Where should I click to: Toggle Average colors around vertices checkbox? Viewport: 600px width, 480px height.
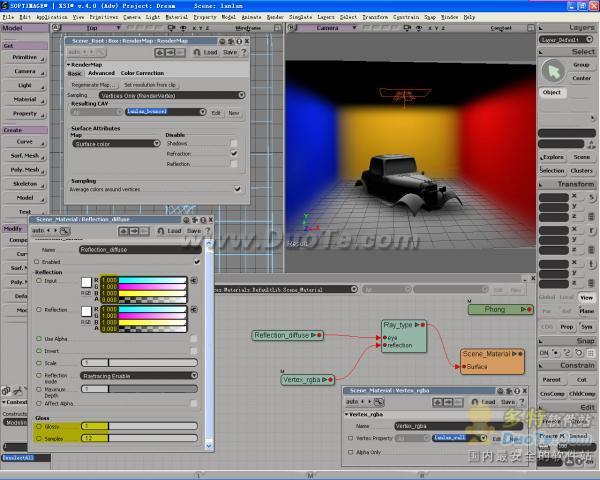[x=237, y=188]
